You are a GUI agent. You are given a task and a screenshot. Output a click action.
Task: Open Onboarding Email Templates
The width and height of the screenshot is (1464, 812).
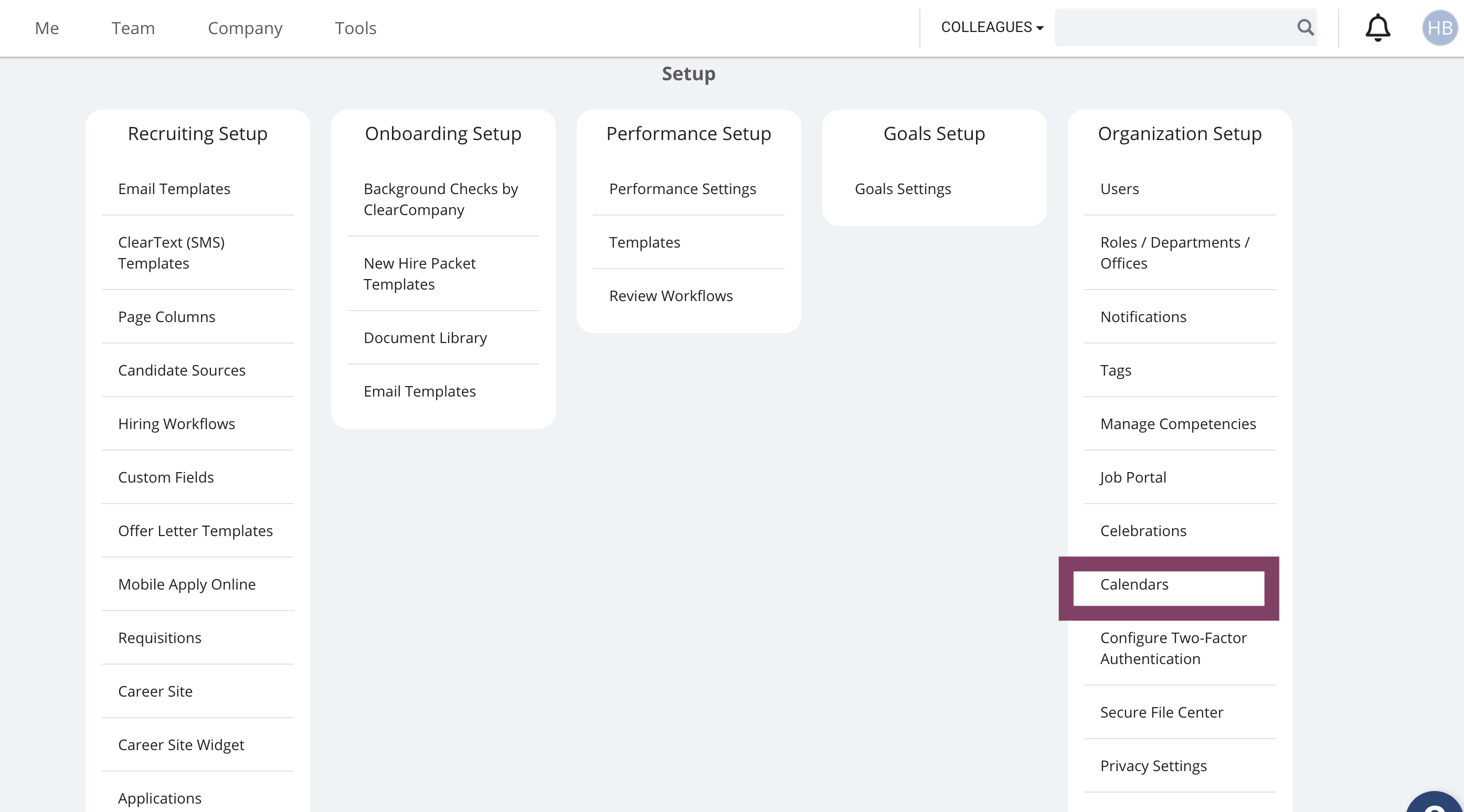(419, 391)
